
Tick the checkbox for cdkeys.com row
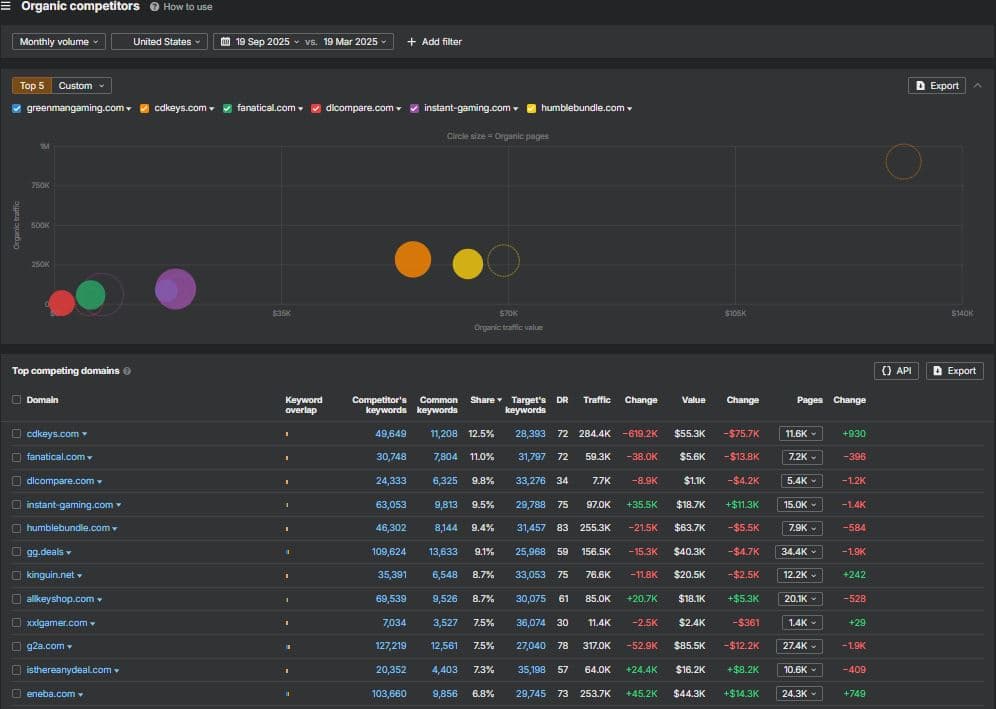(17, 434)
